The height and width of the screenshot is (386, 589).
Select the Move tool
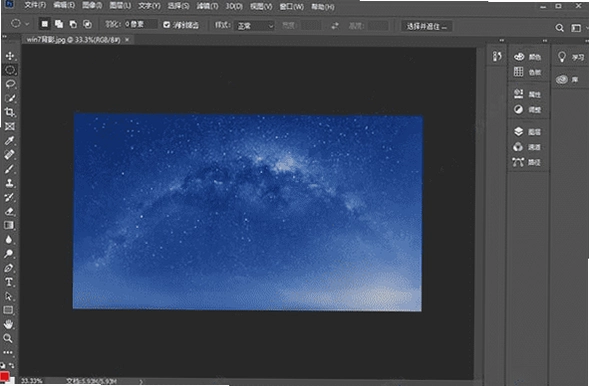coord(10,56)
